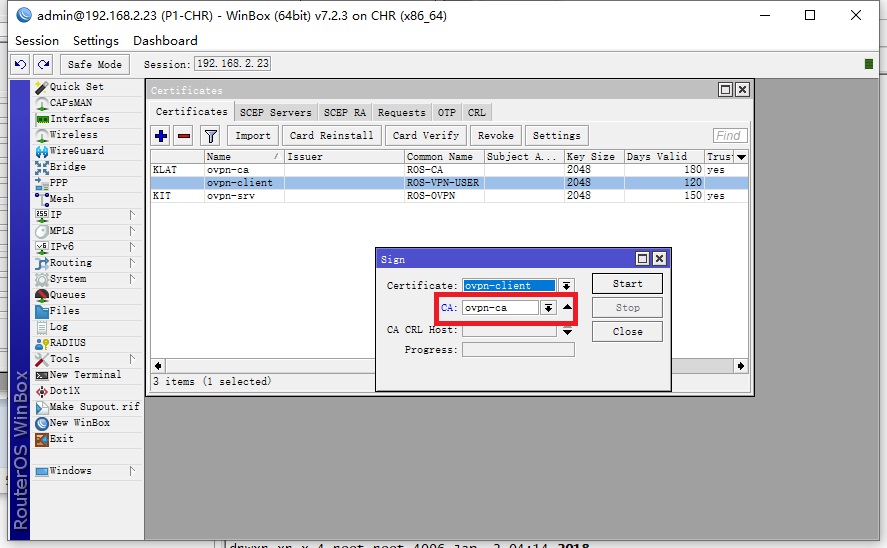Expand the CA CRL Host field
Screen dimensions: 887x548
tap(567, 331)
